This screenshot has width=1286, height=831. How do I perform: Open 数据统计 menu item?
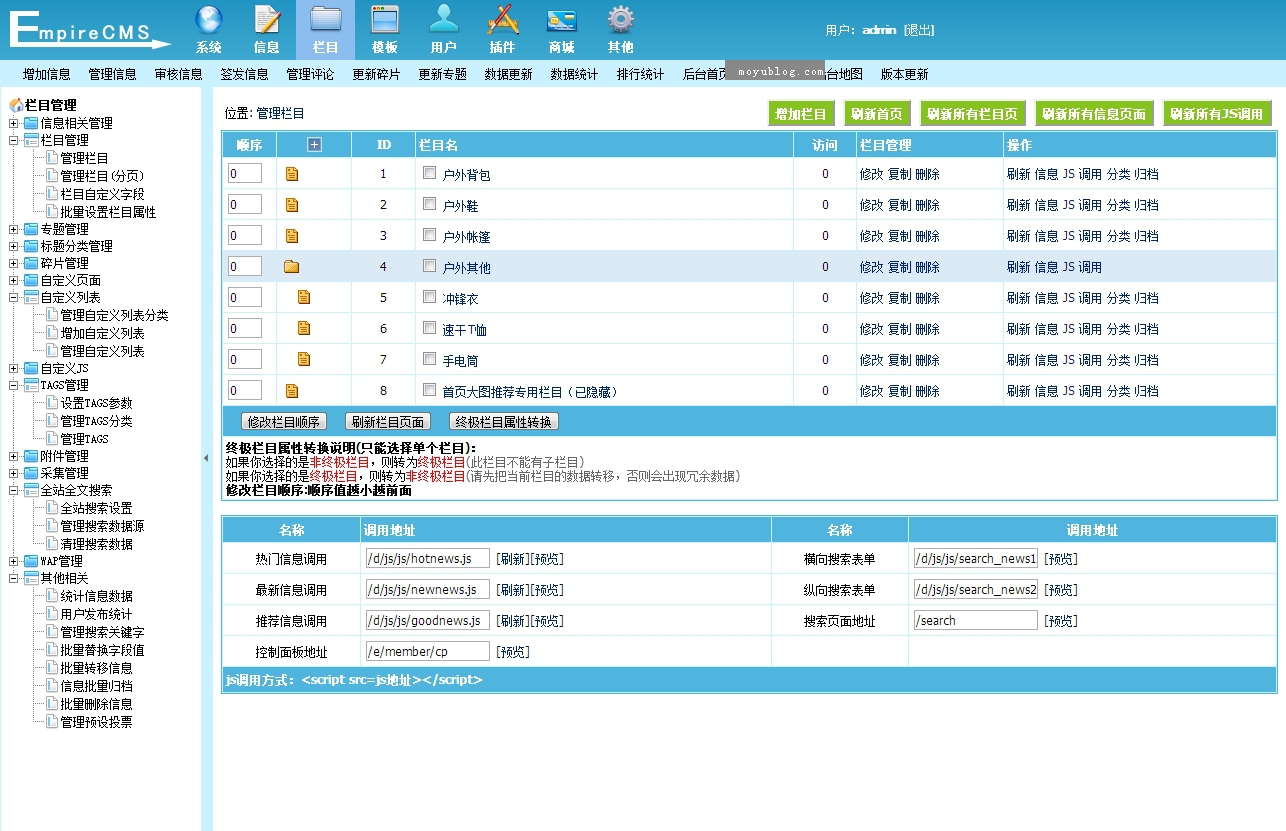click(x=575, y=74)
